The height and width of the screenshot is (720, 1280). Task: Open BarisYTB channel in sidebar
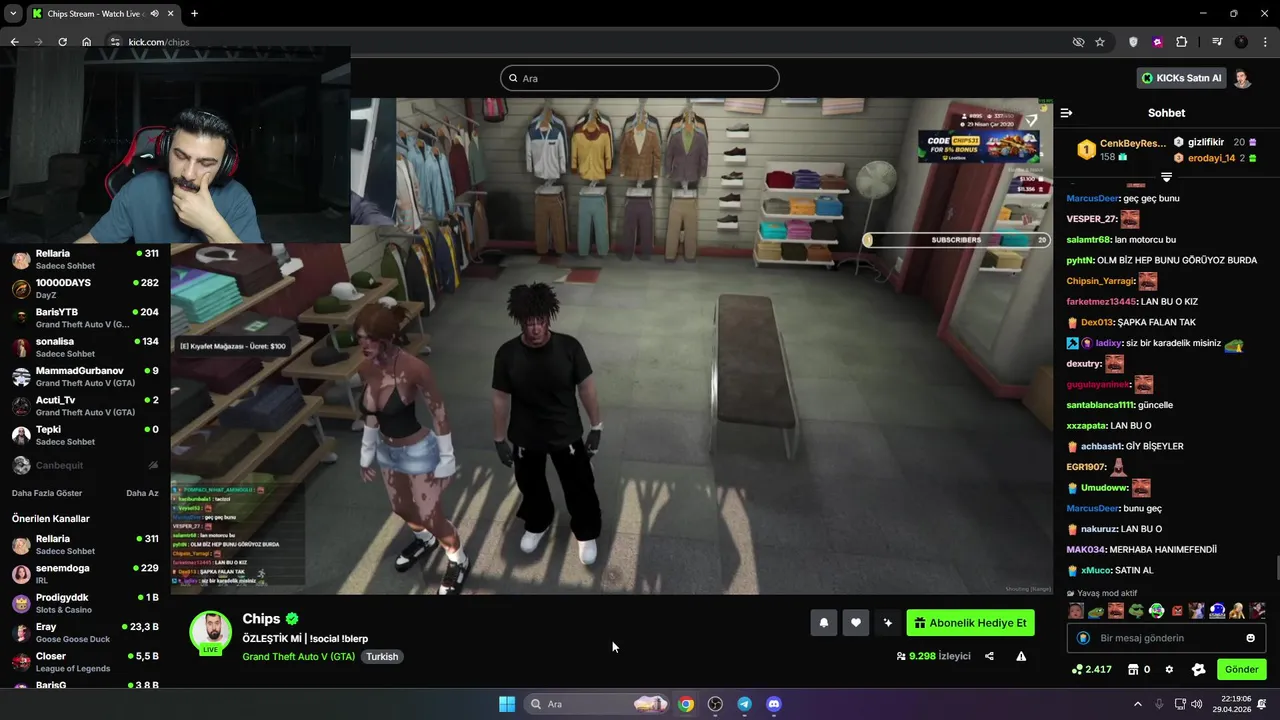click(x=85, y=318)
